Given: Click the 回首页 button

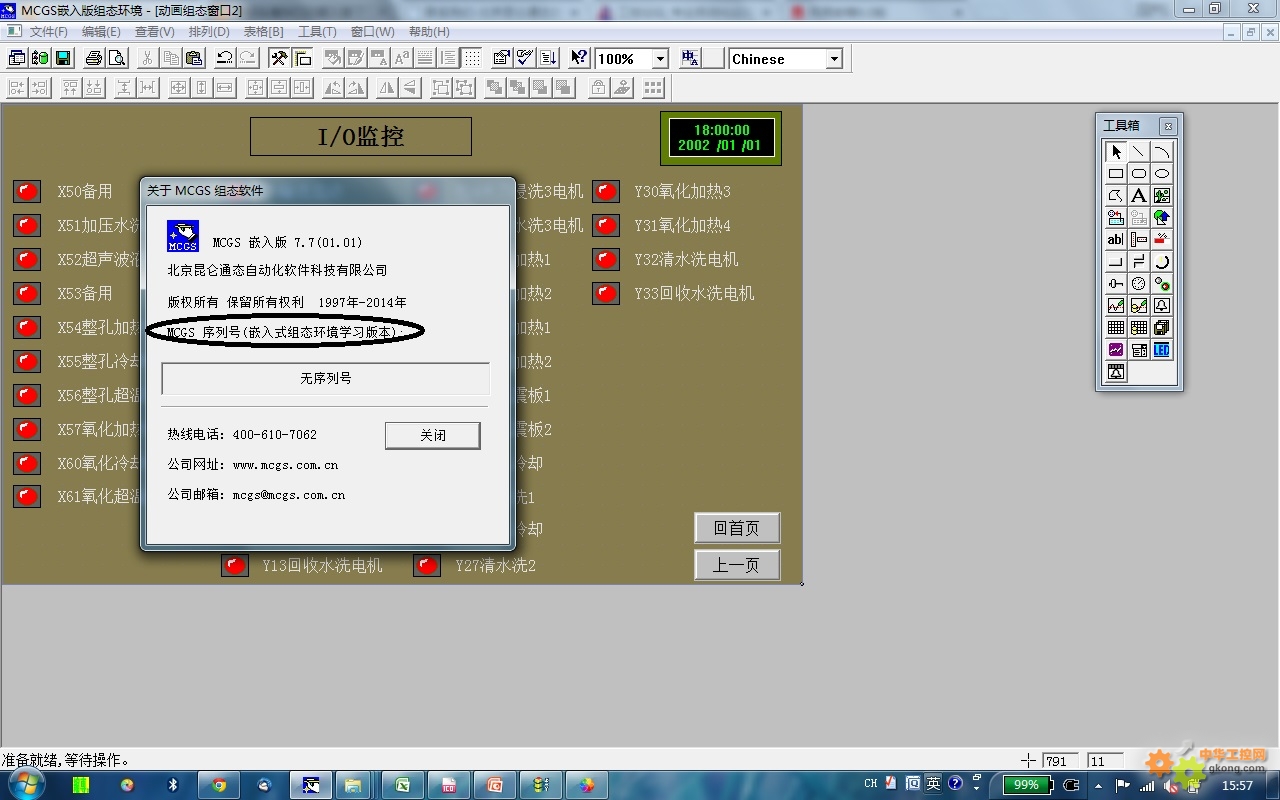Looking at the screenshot, I should click(x=736, y=528).
